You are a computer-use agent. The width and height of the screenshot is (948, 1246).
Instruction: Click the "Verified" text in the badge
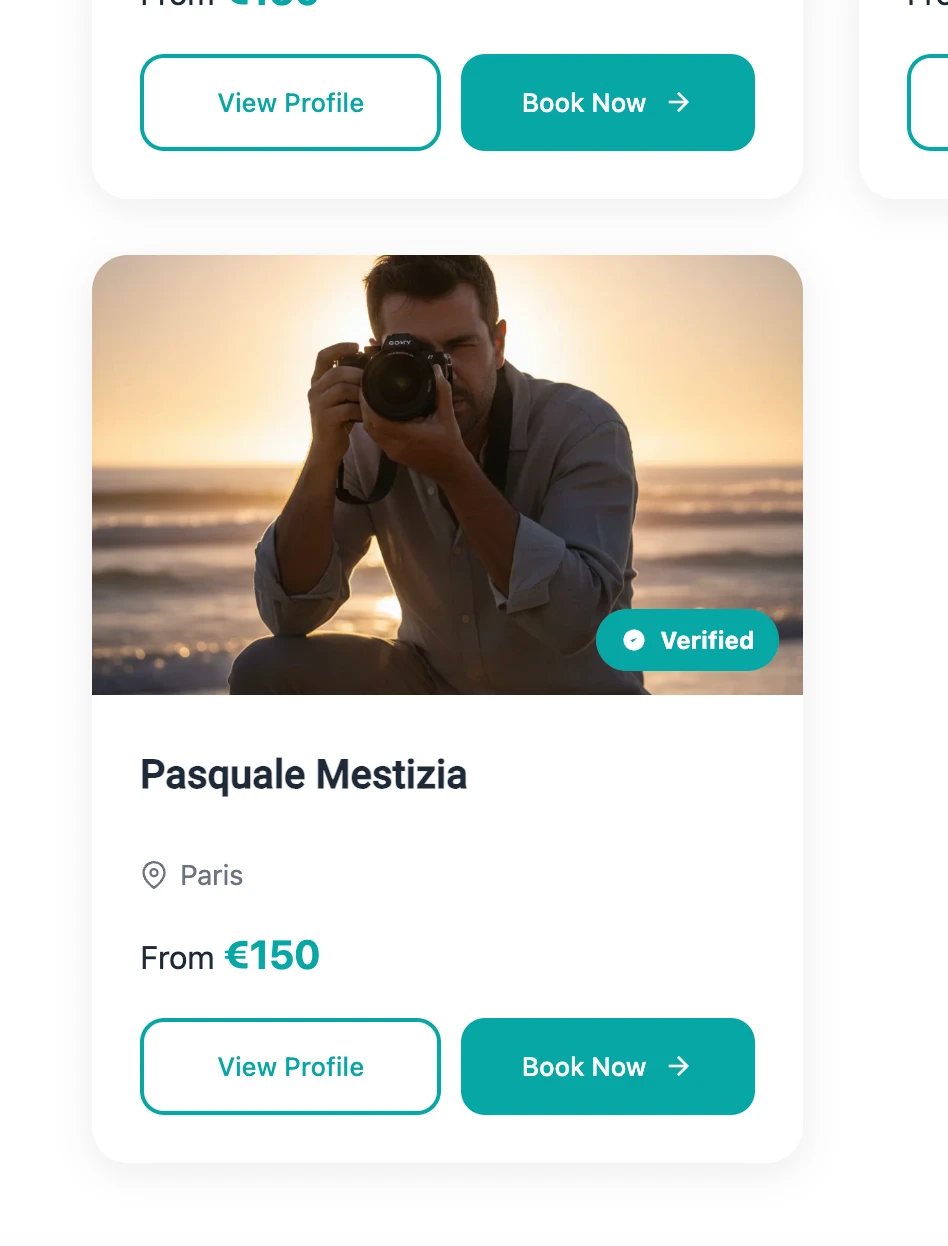(x=707, y=640)
